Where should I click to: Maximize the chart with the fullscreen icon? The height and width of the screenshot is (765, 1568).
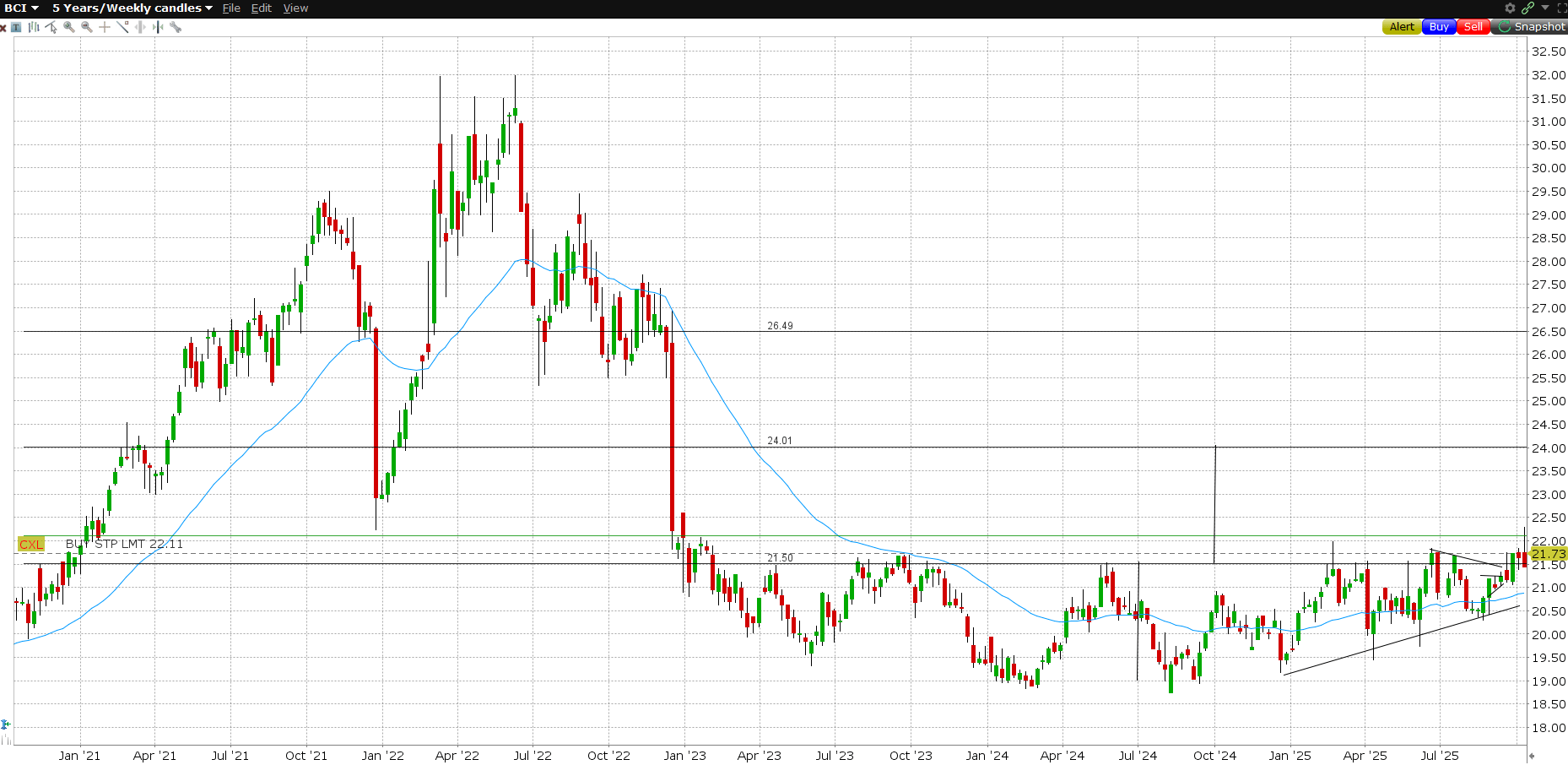(x=1561, y=8)
